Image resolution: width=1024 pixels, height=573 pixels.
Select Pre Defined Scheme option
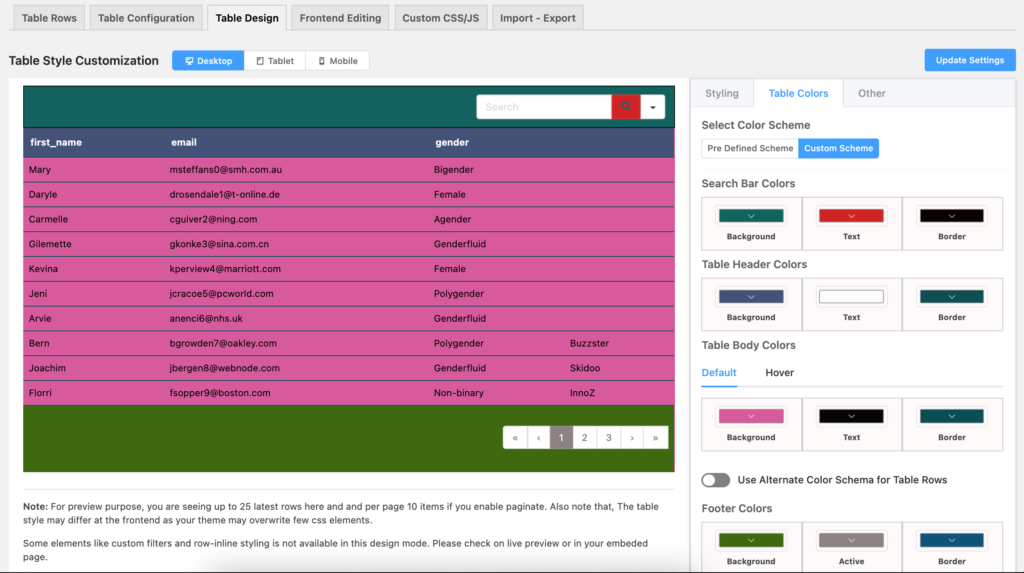750,148
